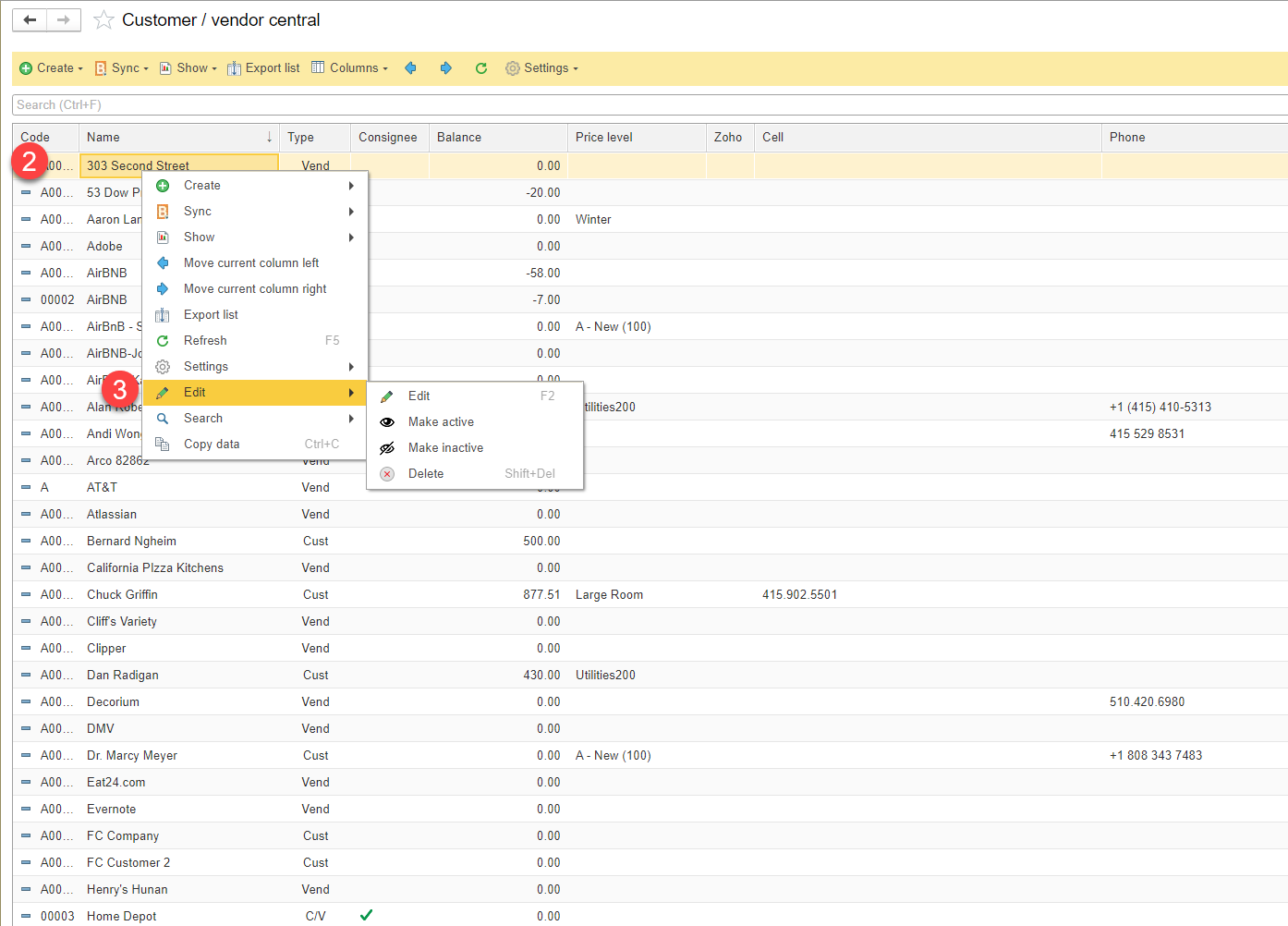
Task: Click the Refresh icon in context menu
Action: (x=163, y=341)
